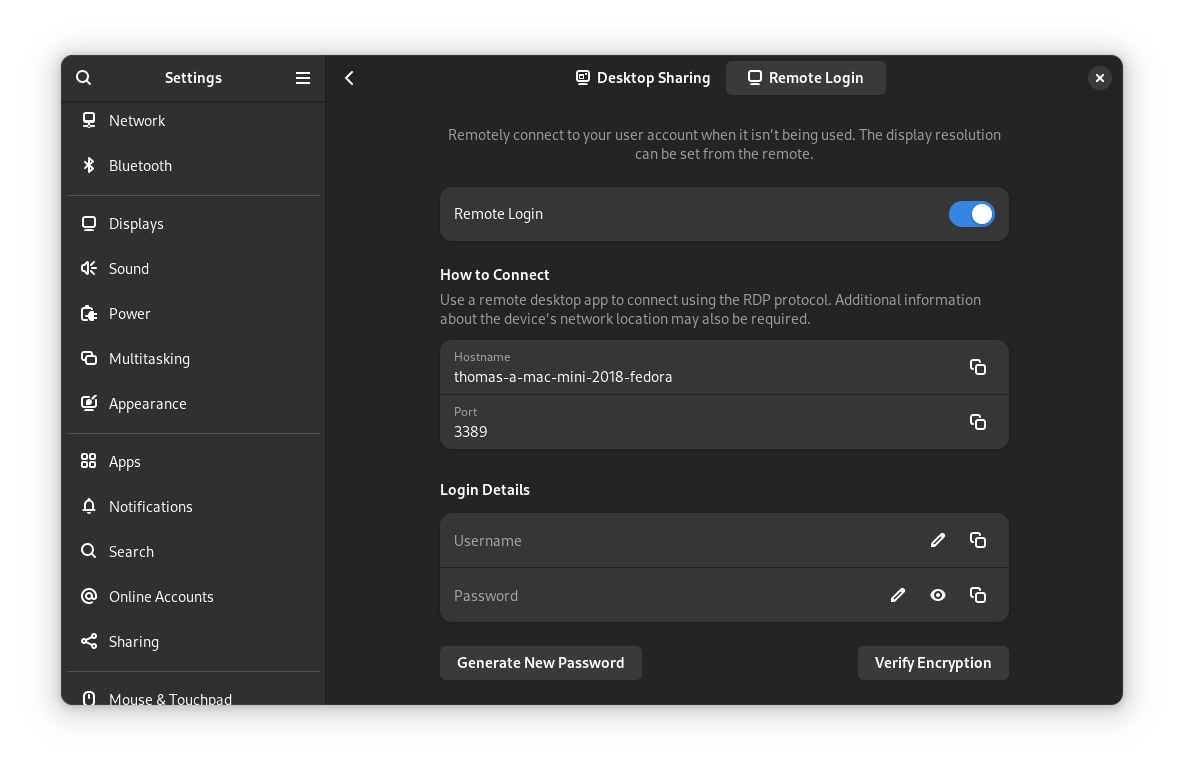Open Settings search with magnifier icon
Image resolution: width=1184 pixels, height=772 pixels.
83,77
